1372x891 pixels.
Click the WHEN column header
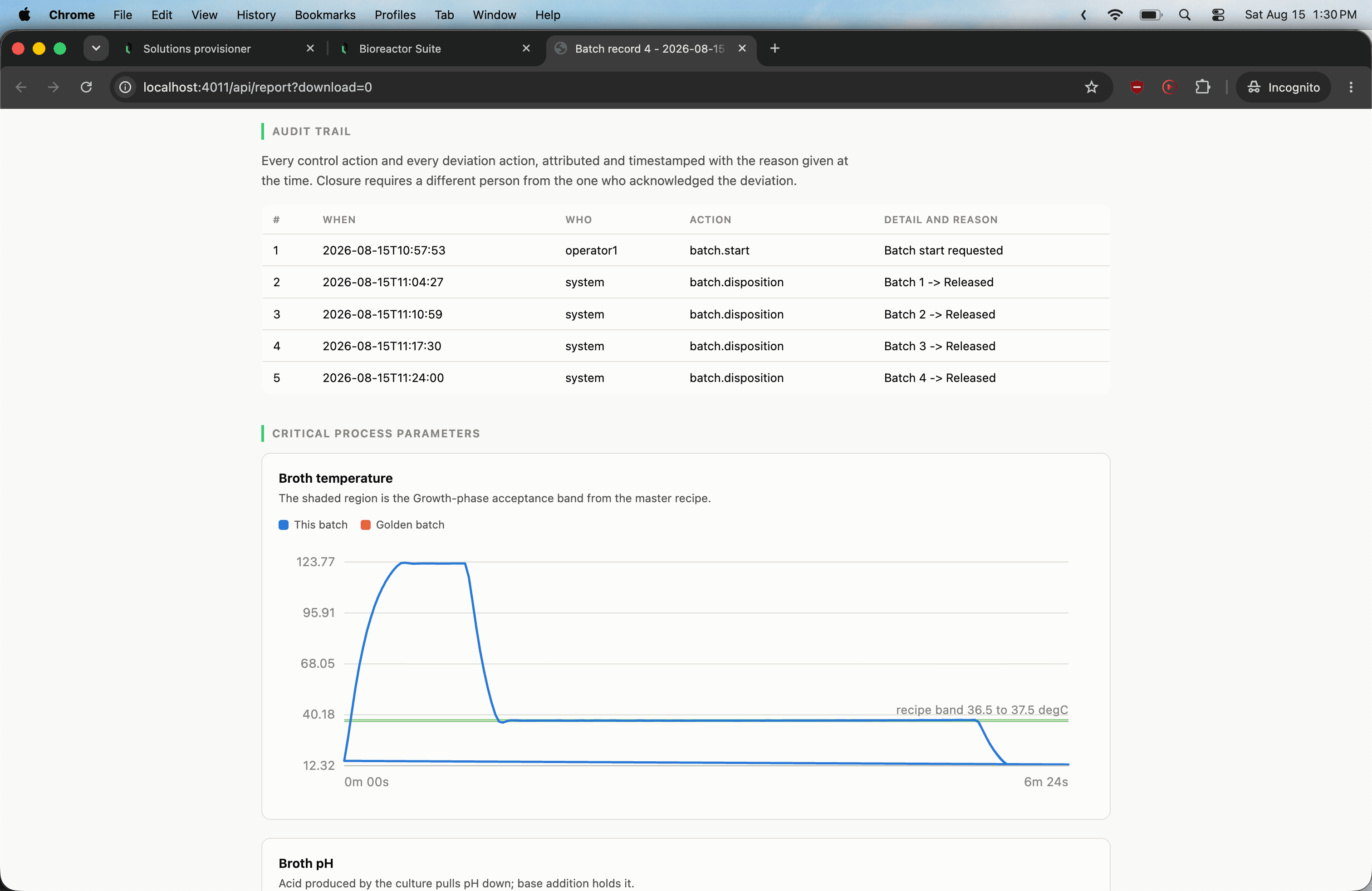(339, 220)
